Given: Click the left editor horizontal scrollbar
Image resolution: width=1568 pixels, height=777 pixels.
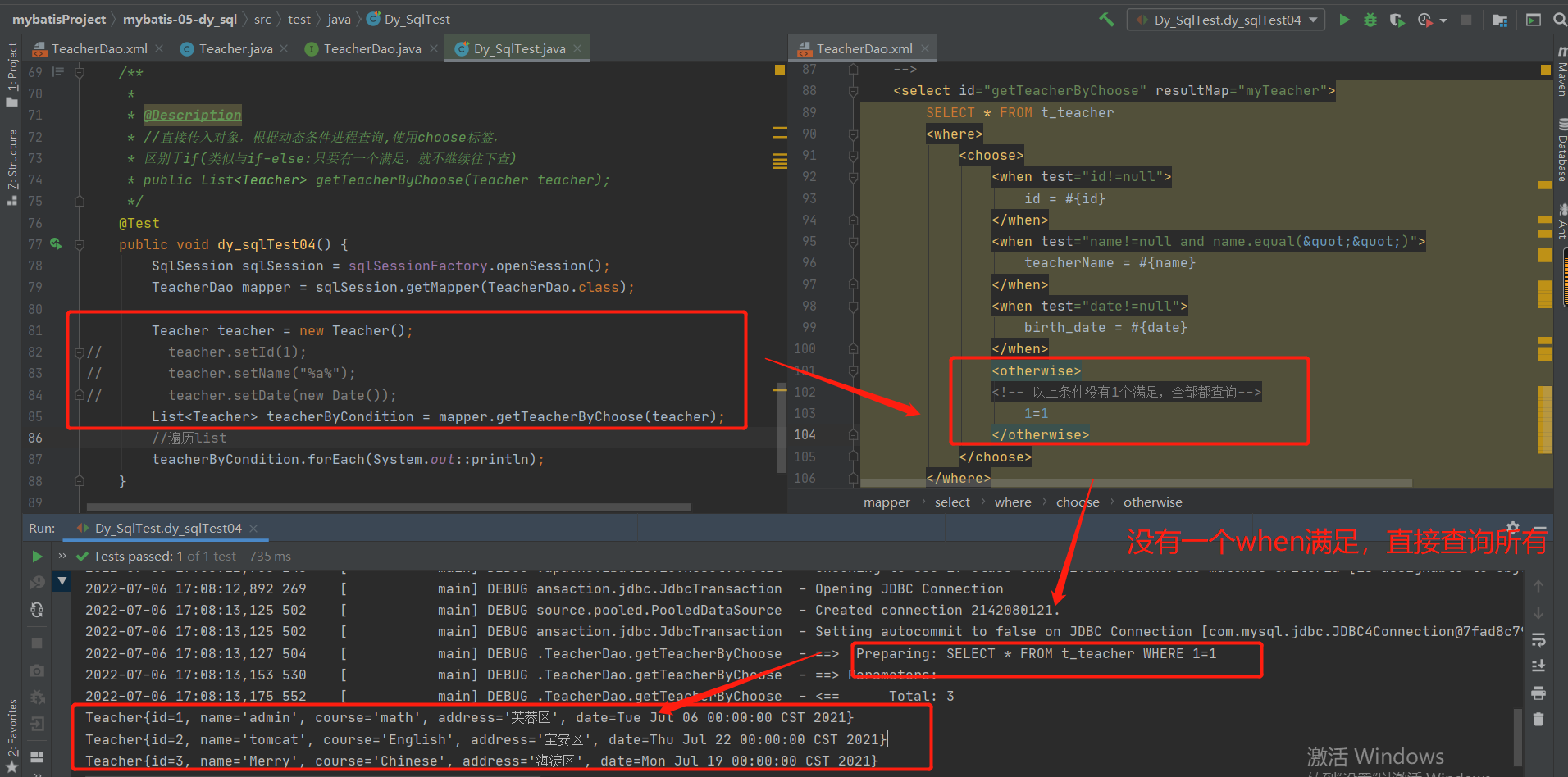Looking at the screenshot, I should pyautogui.click(x=389, y=507).
